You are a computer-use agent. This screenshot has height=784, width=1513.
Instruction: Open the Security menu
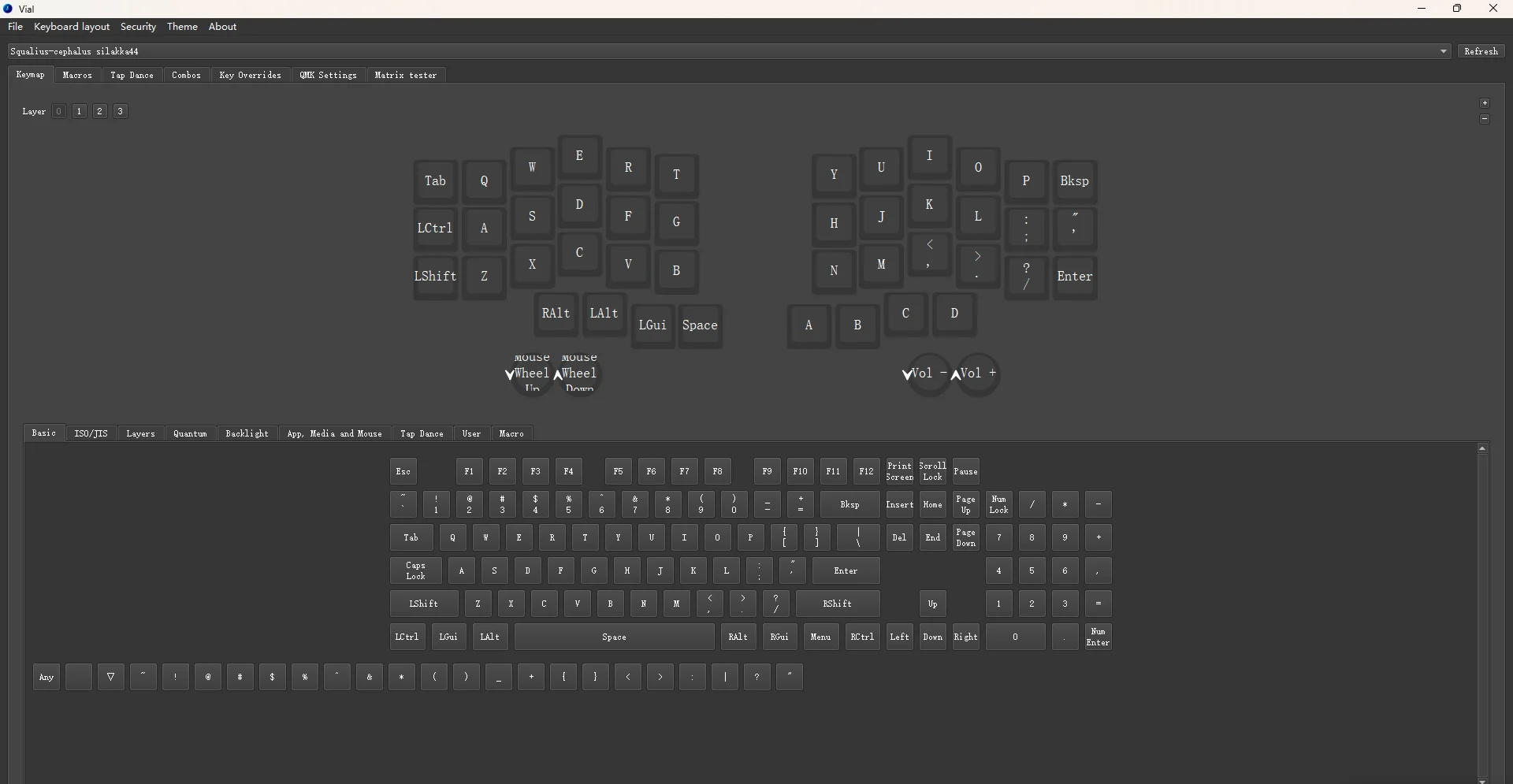coord(138,27)
